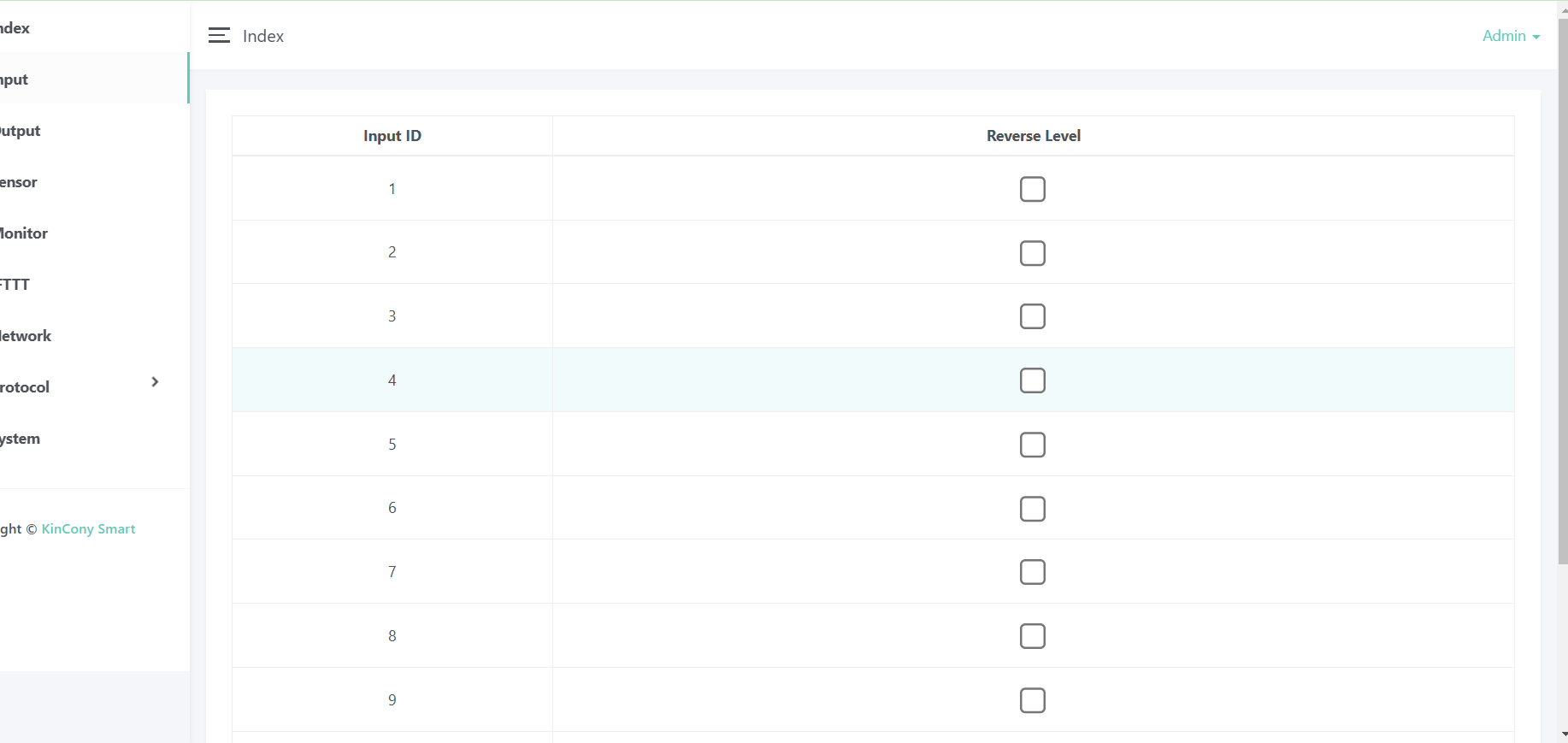Check the Input 6 Reverse Level box
The height and width of the screenshot is (743, 1568).
pyautogui.click(x=1032, y=509)
